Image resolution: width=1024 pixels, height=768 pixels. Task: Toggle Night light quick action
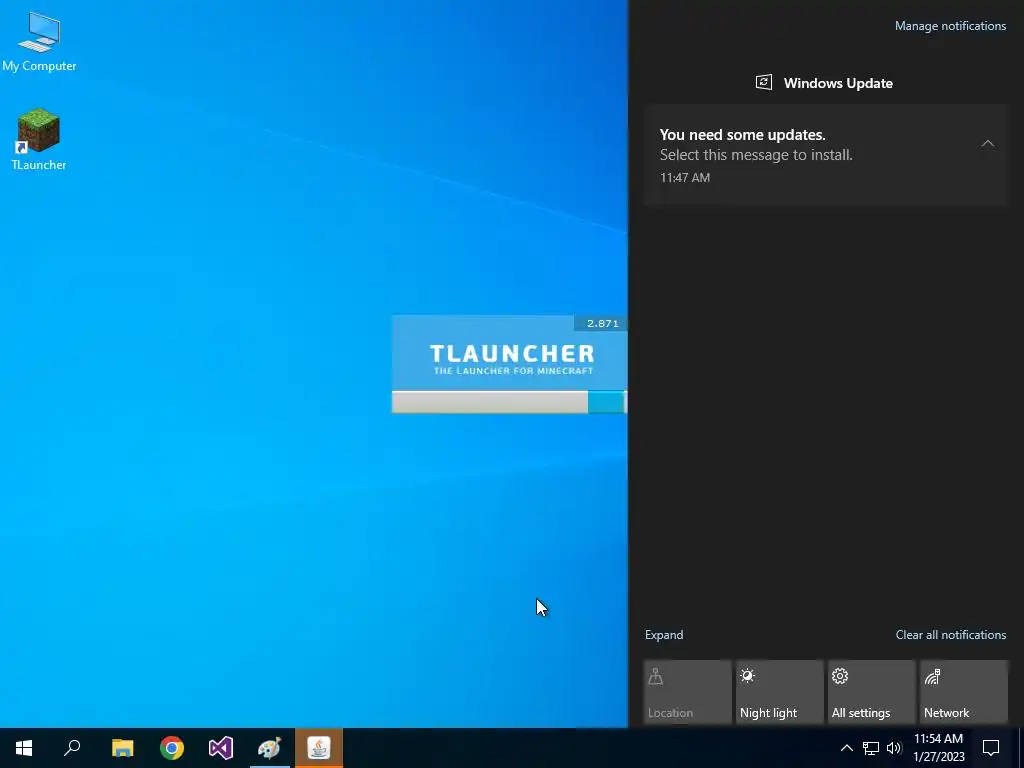780,692
